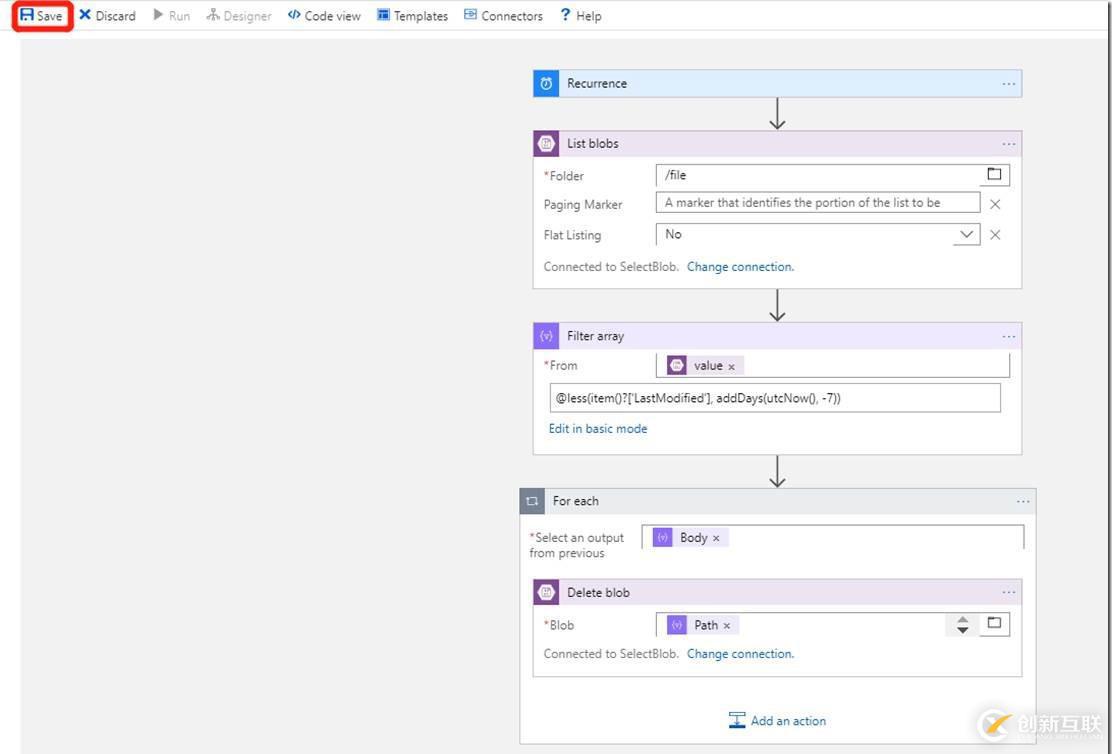Collapse the List blobs step header
This screenshot has width=1112, height=754.
pyautogui.click(x=777, y=144)
